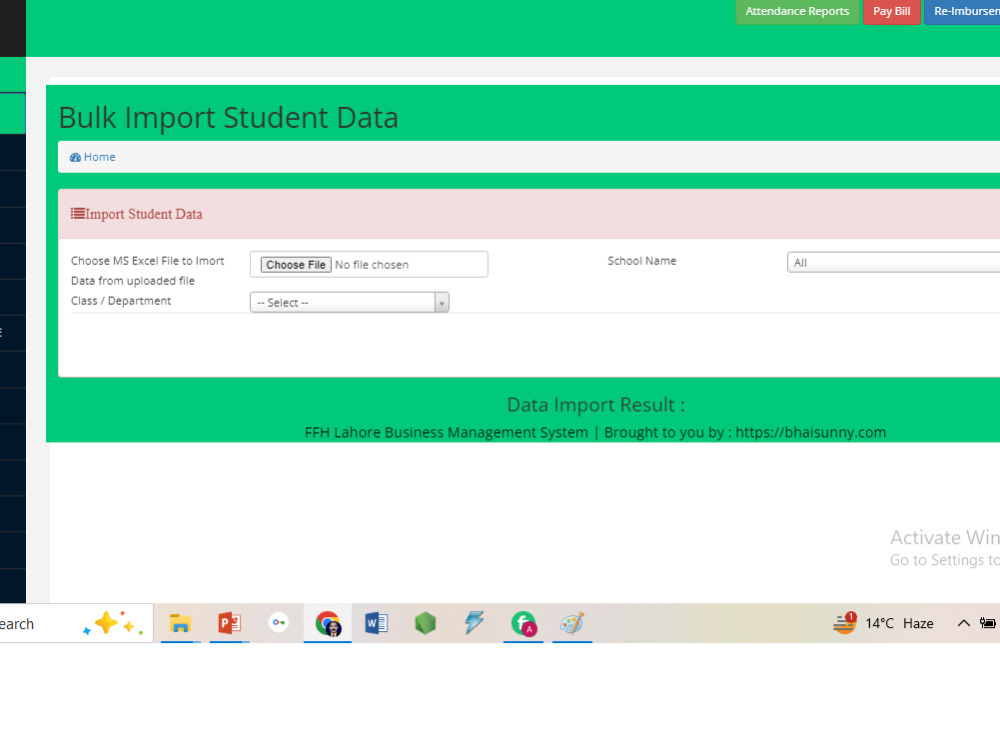Image resolution: width=1000 pixels, height=750 pixels.
Task: Click the 'Choose MS Excel File to Imort' label
Action: point(147,261)
